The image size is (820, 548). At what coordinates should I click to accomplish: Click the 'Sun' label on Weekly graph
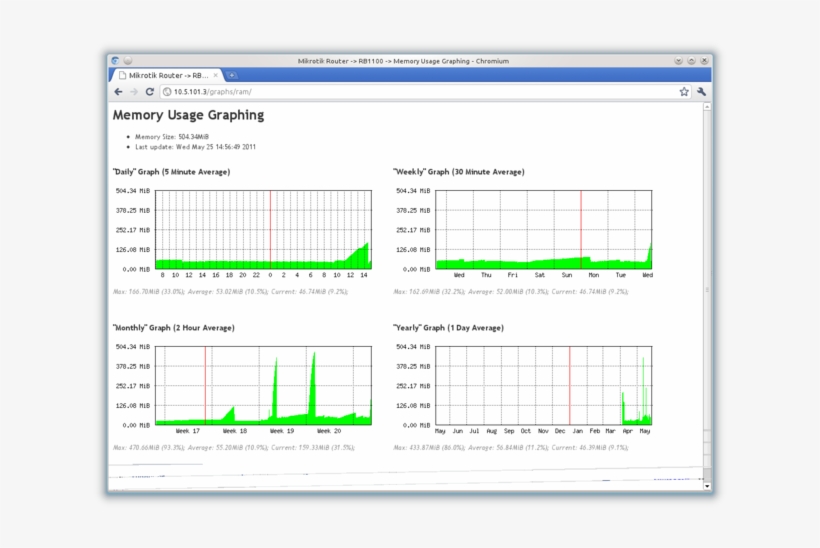point(567,275)
